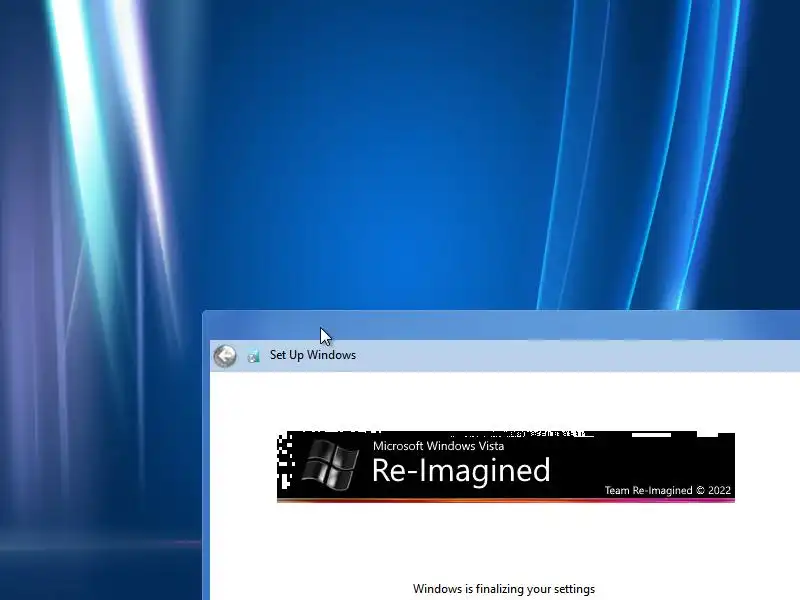Image resolution: width=800 pixels, height=600 pixels.
Task: Click the 'Team Re-Imagined © 2022' text
Action: pyautogui.click(x=668, y=490)
